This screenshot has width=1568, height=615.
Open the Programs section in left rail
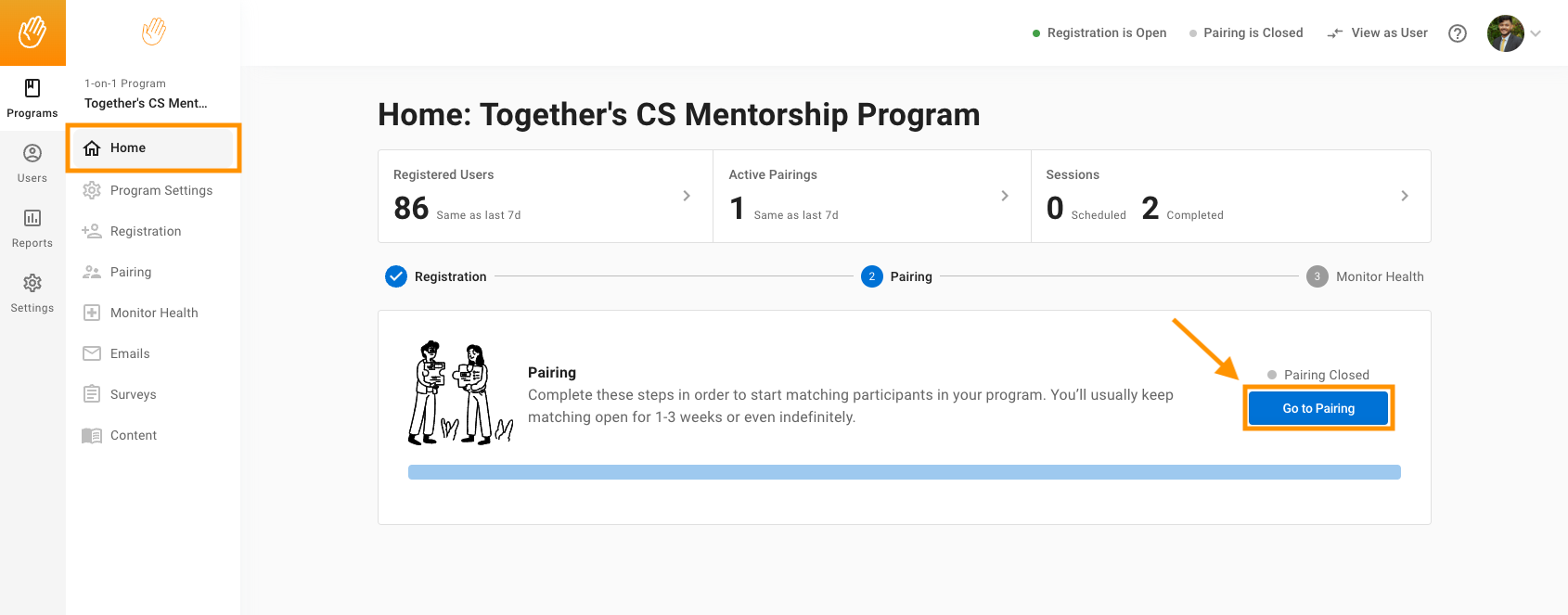pos(32,98)
